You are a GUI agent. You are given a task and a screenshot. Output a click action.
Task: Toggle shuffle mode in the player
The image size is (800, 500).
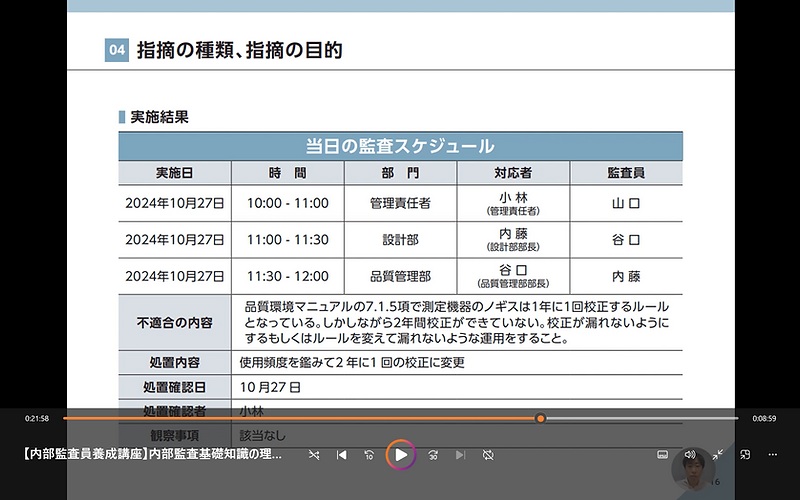314,455
